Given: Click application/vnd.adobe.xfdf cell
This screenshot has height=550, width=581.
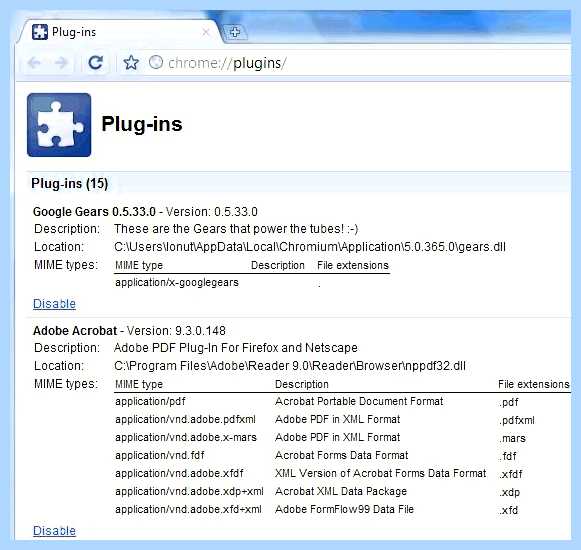Looking at the screenshot, I should (x=179, y=473).
